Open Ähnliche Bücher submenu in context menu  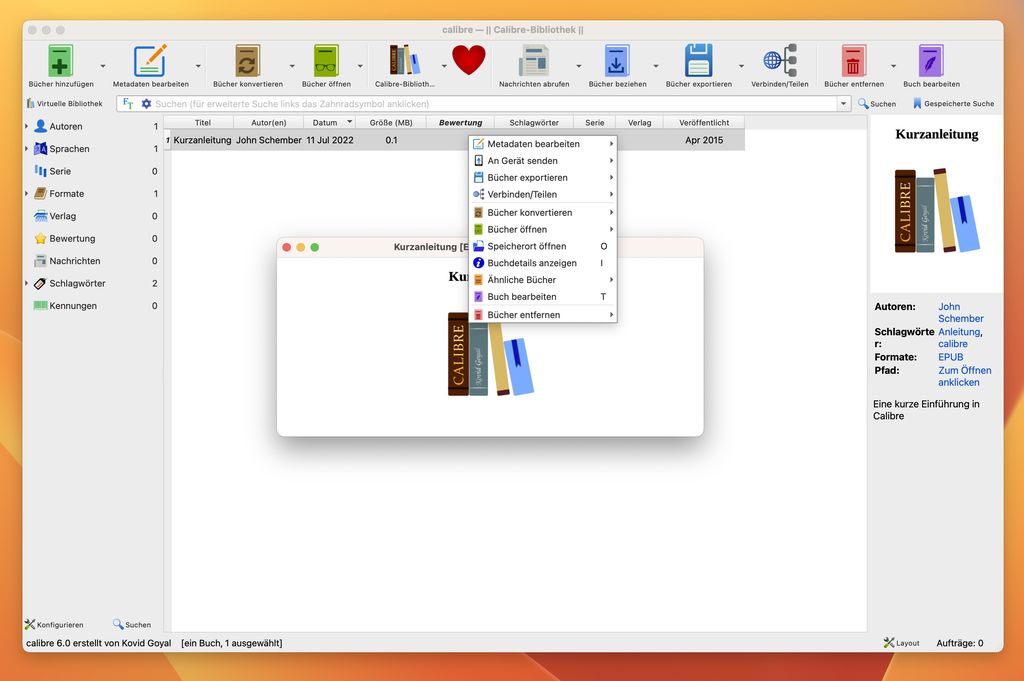522,280
